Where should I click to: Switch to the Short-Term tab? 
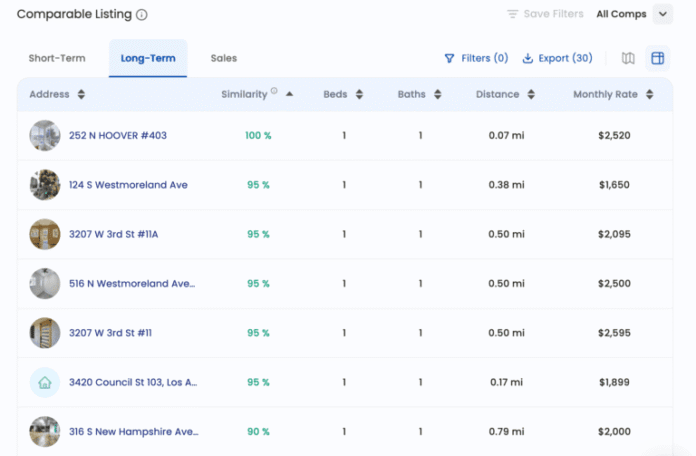[x=56, y=58]
